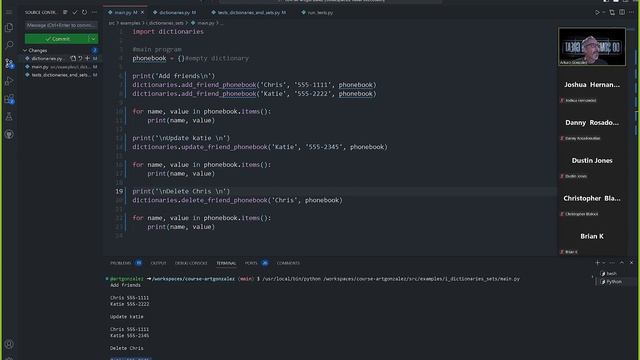Split the editor to the right
Screen dimensions: 640x360
[x=622, y=13]
